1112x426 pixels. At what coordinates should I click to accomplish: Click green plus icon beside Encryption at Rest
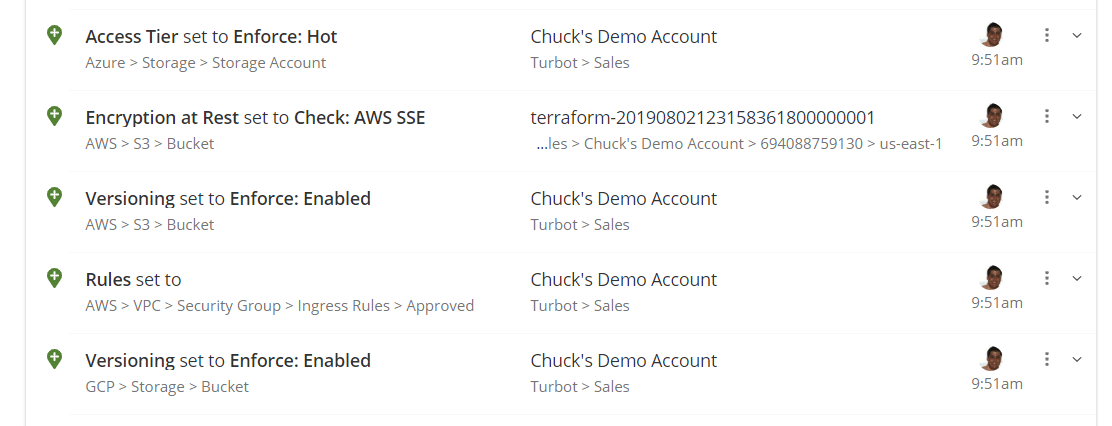coord(55,116)
